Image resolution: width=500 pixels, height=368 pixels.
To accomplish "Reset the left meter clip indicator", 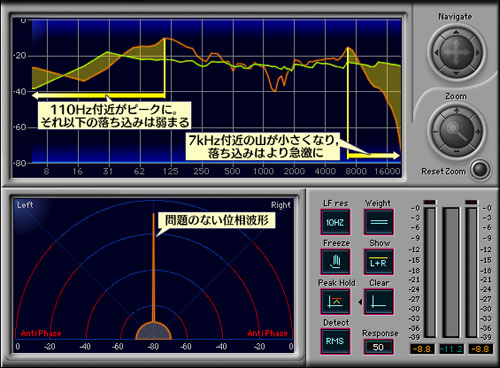I will (x=430, y=202).
